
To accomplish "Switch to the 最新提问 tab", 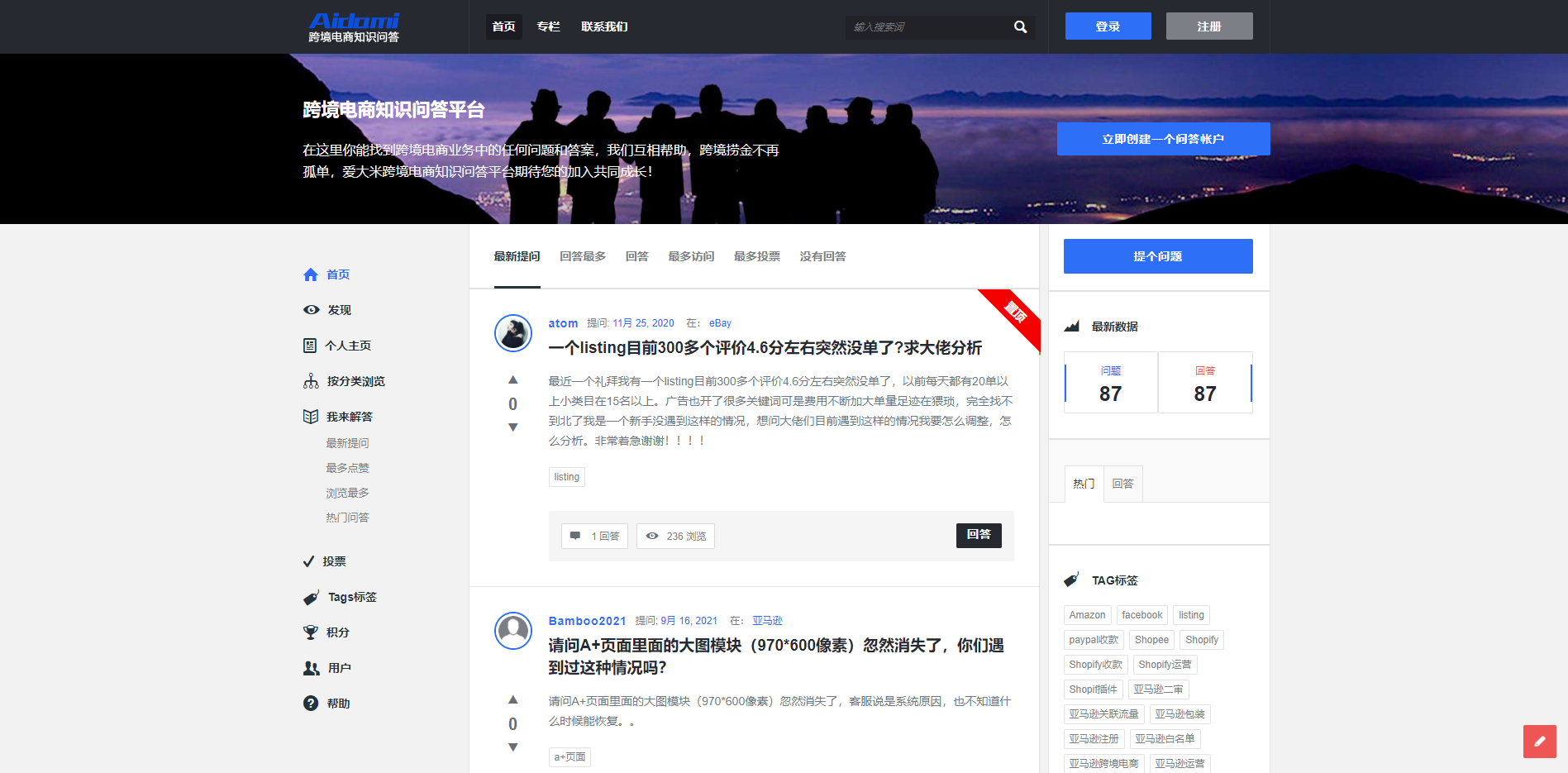I will [517, 256].
